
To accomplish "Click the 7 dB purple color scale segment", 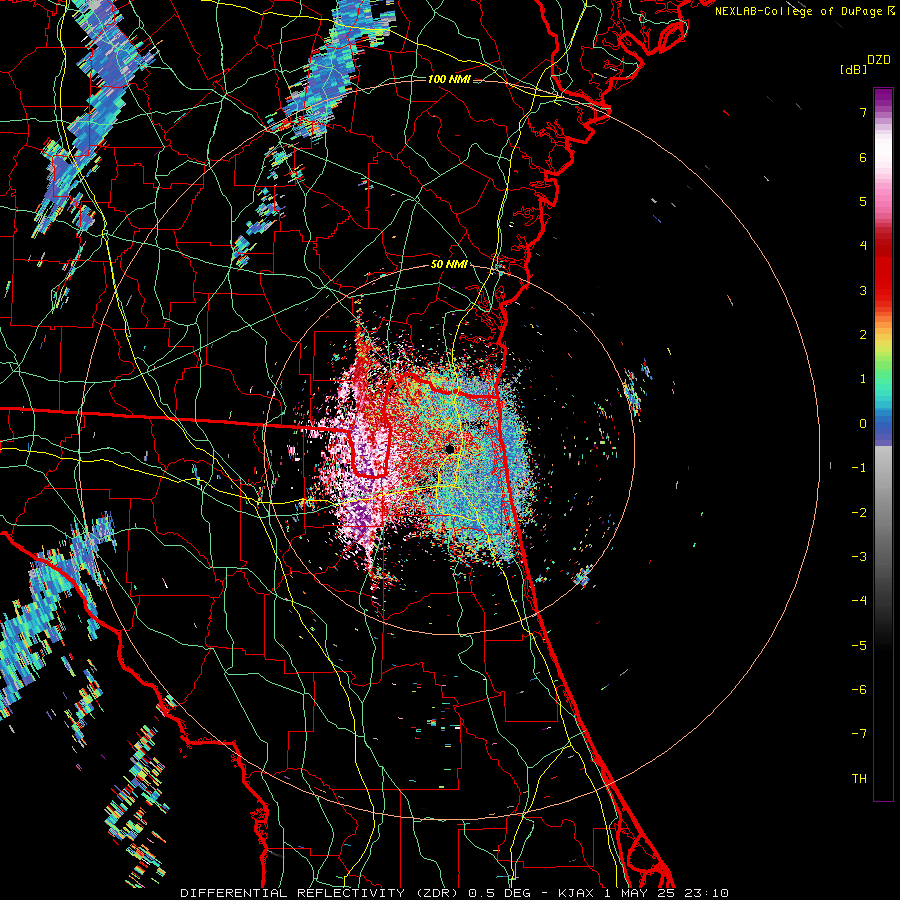I will (883, 112).
